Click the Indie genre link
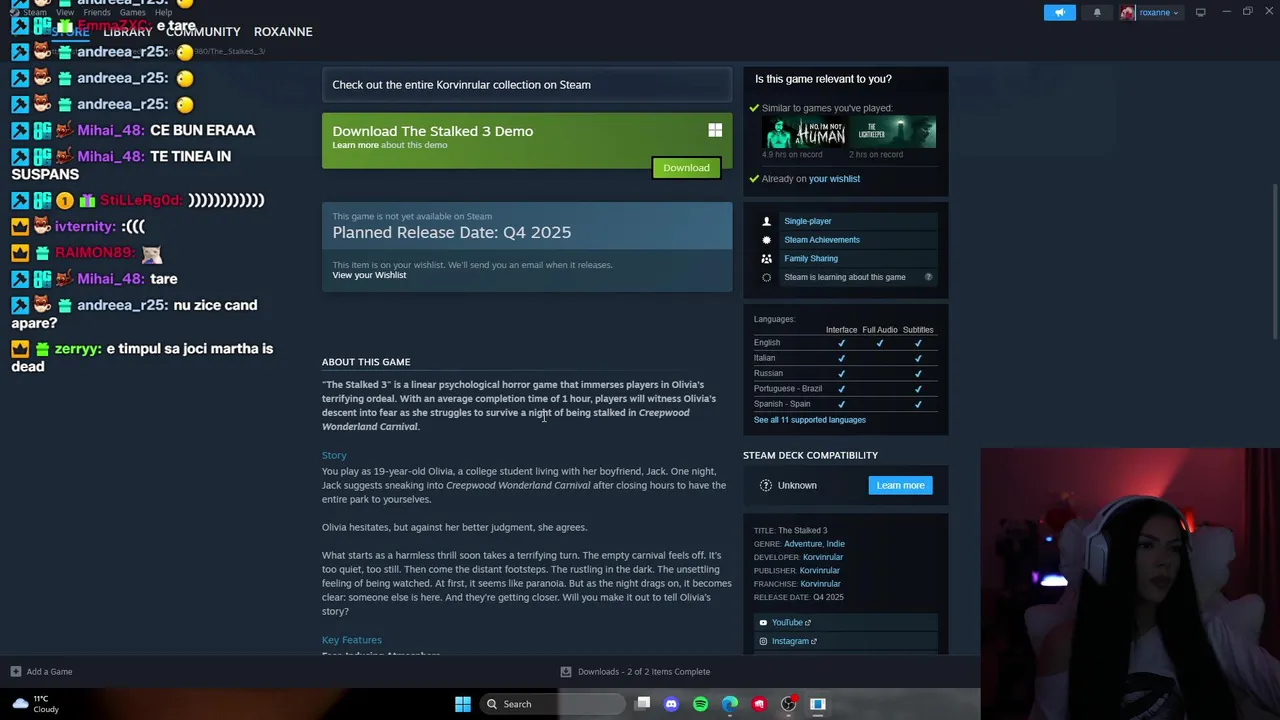1280x720 pixels. (x=835, y=544)
